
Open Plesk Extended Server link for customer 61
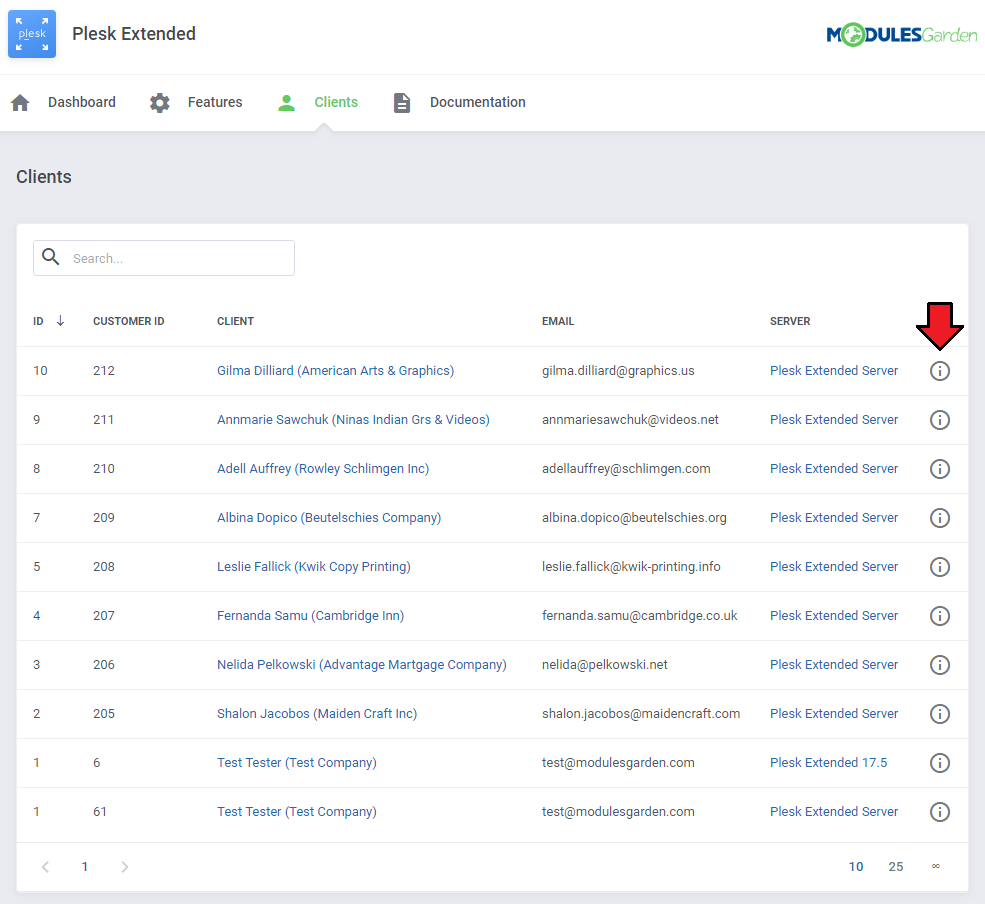coord(834,812)
